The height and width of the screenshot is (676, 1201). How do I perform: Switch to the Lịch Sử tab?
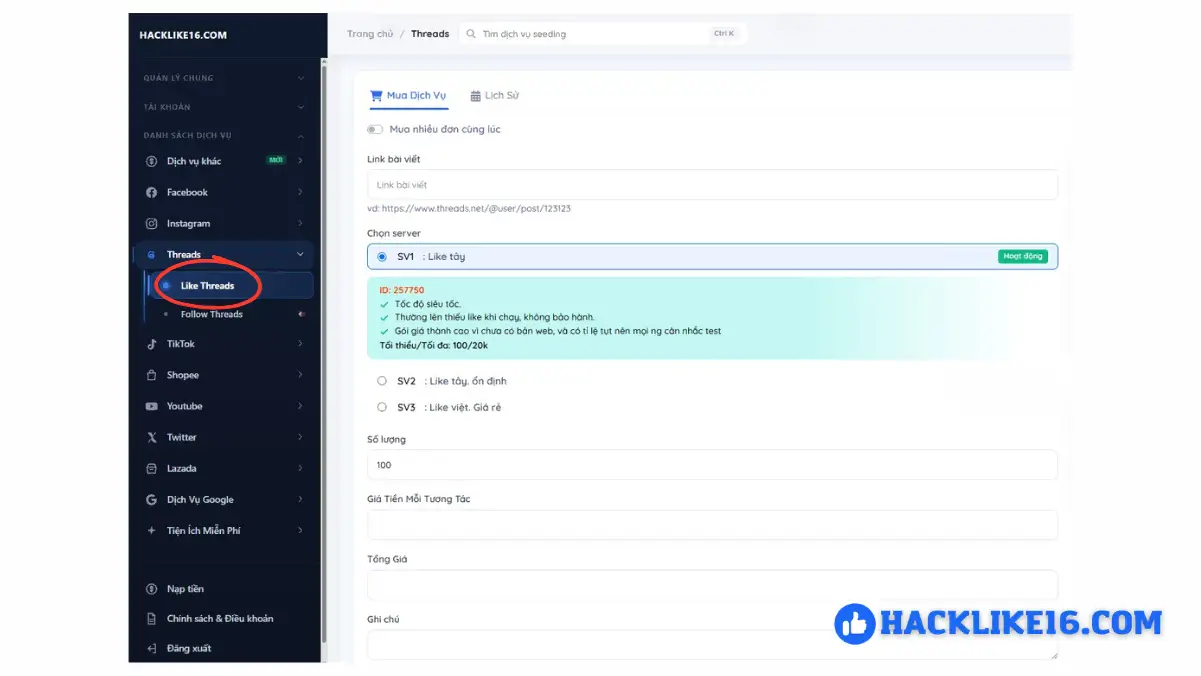[x=494, y=96]
